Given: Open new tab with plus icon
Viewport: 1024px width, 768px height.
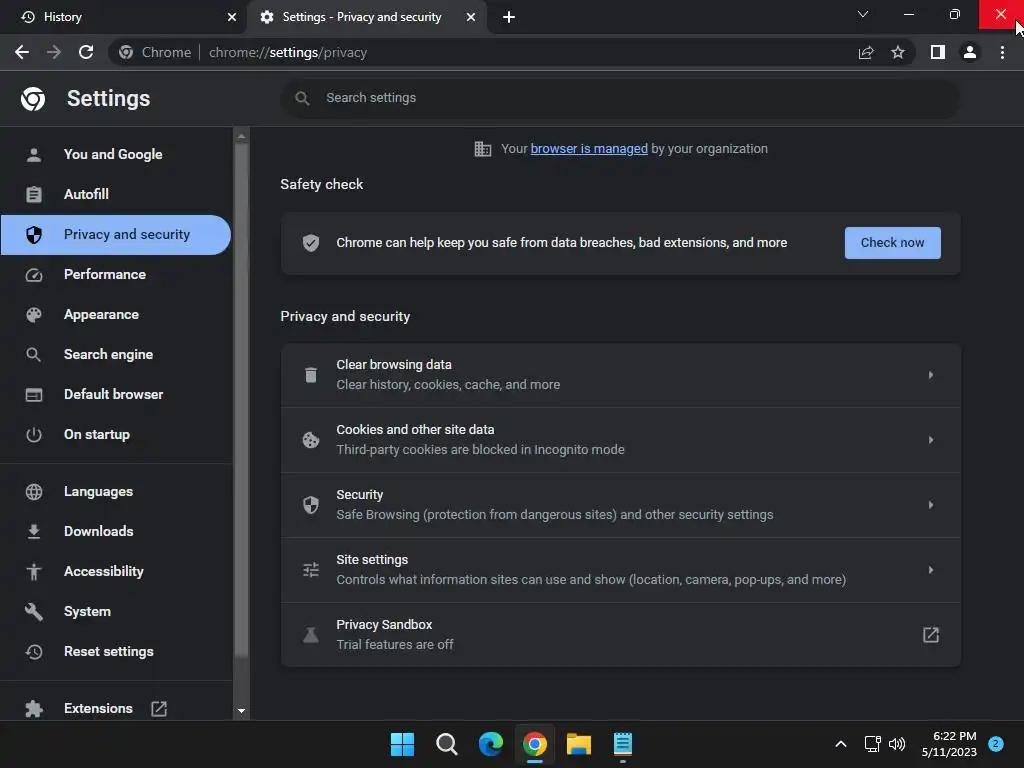Looking at the screenshot, I should click(x=509, y=17).
